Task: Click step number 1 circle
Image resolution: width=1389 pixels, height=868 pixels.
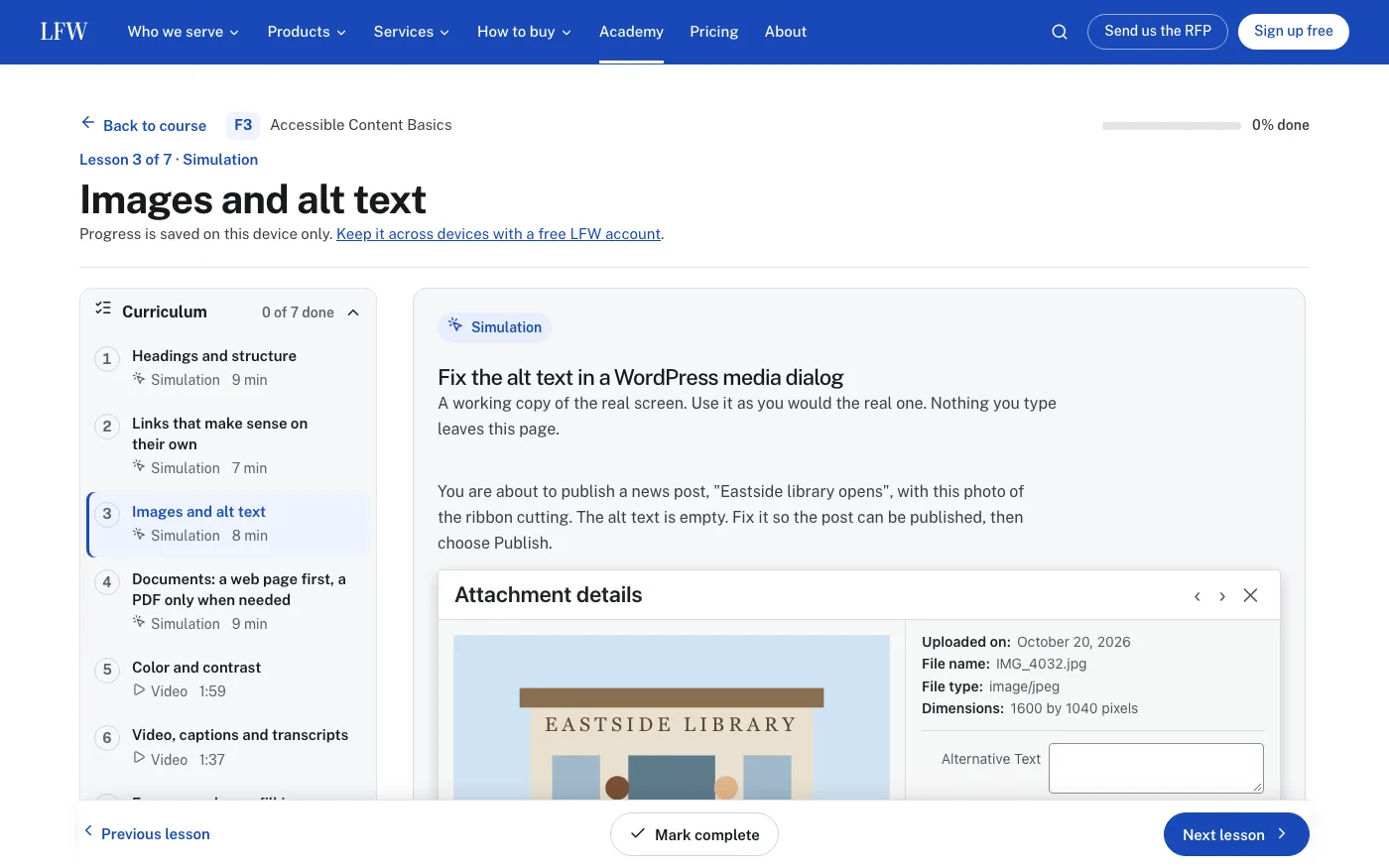Action: 107,359
